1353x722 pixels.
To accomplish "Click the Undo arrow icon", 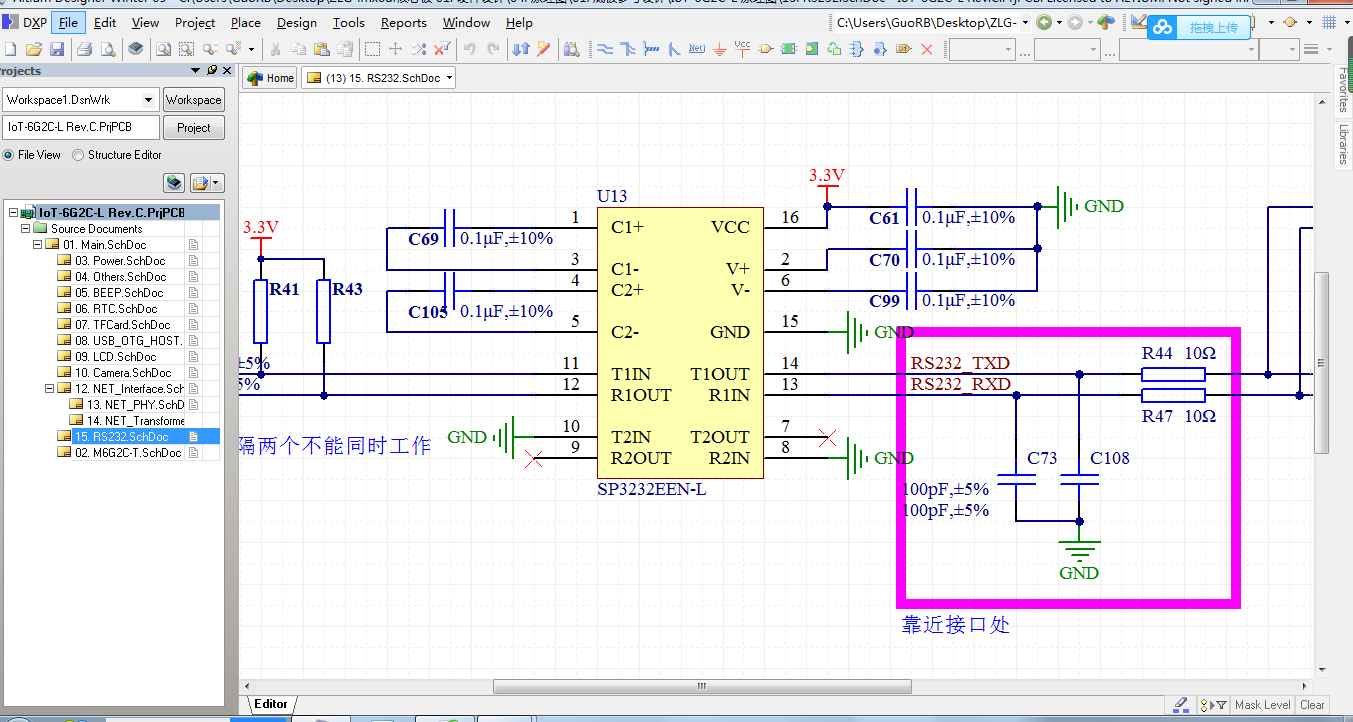I will (470, 49).
